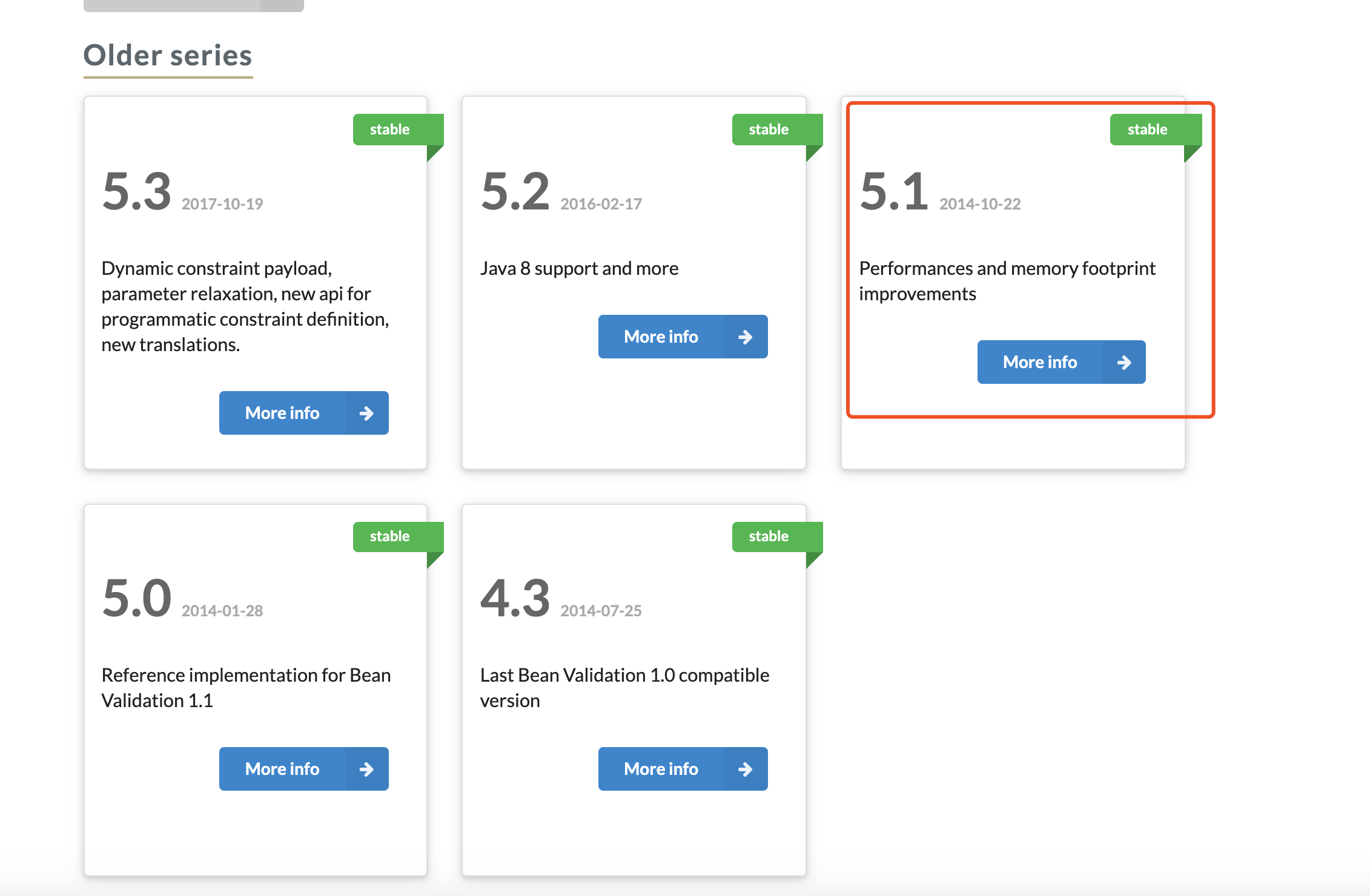The image size is (1370, 896).
Task: Click the stable ribbon on 5.0 card
Action: [x=391, y=536]
